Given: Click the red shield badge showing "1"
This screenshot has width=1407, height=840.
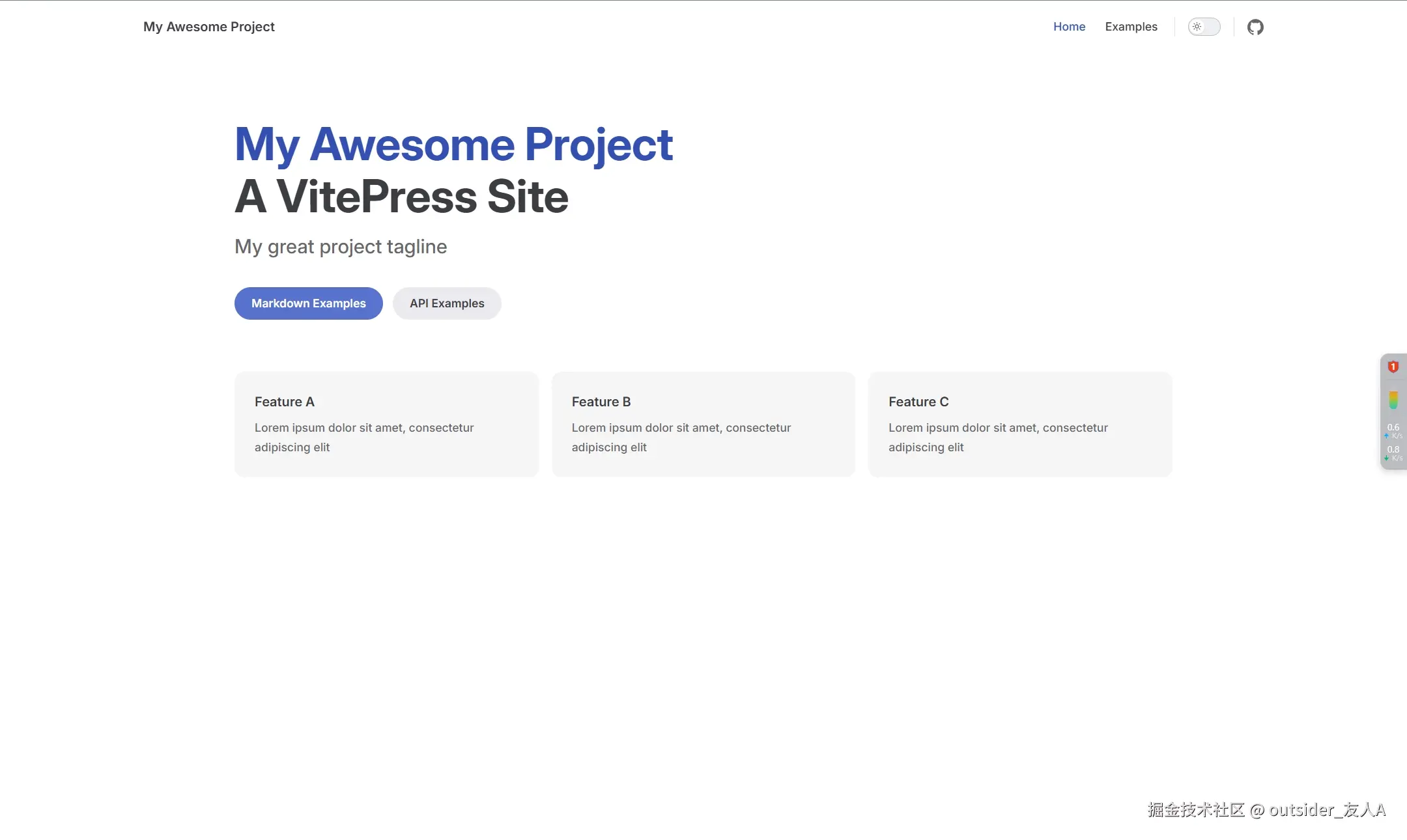Looking at the screenshot, I should pyautogui.click(x=1393, y=366).
